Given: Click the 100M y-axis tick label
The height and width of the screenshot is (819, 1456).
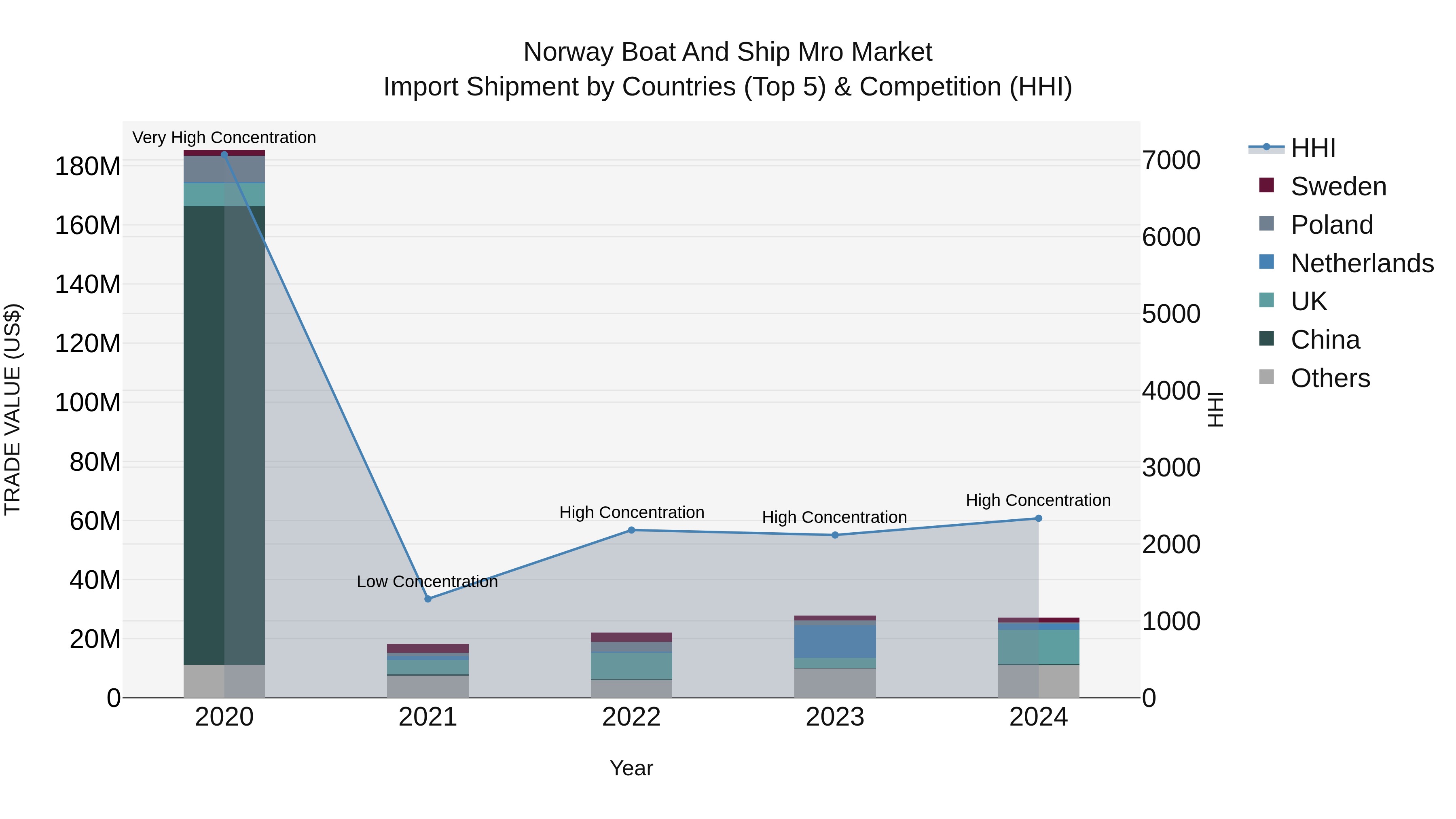Looking at the screenshot, I should [x=88, y=403].
